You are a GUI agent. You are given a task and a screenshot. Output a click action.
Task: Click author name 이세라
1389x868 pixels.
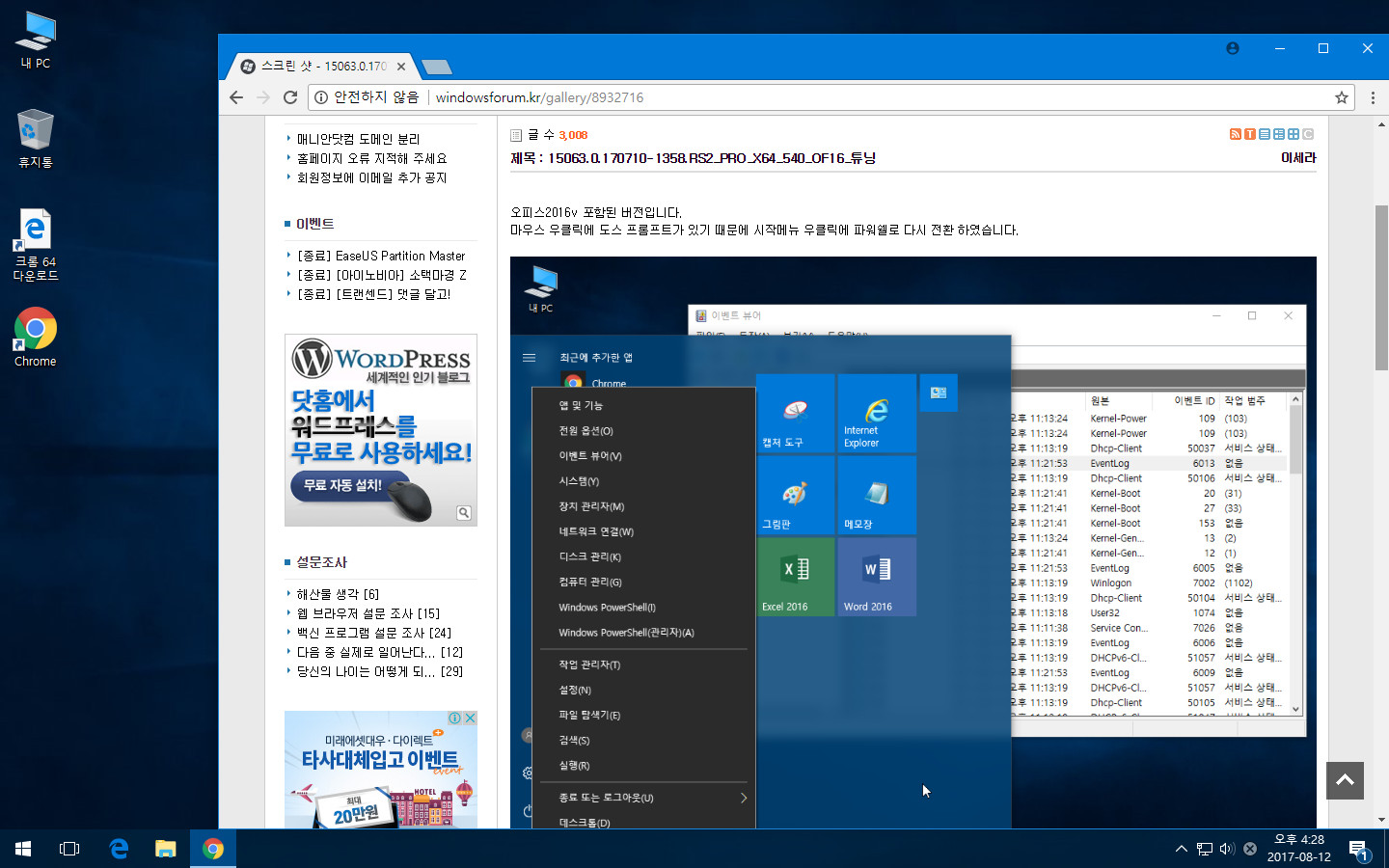[1298, 157]
